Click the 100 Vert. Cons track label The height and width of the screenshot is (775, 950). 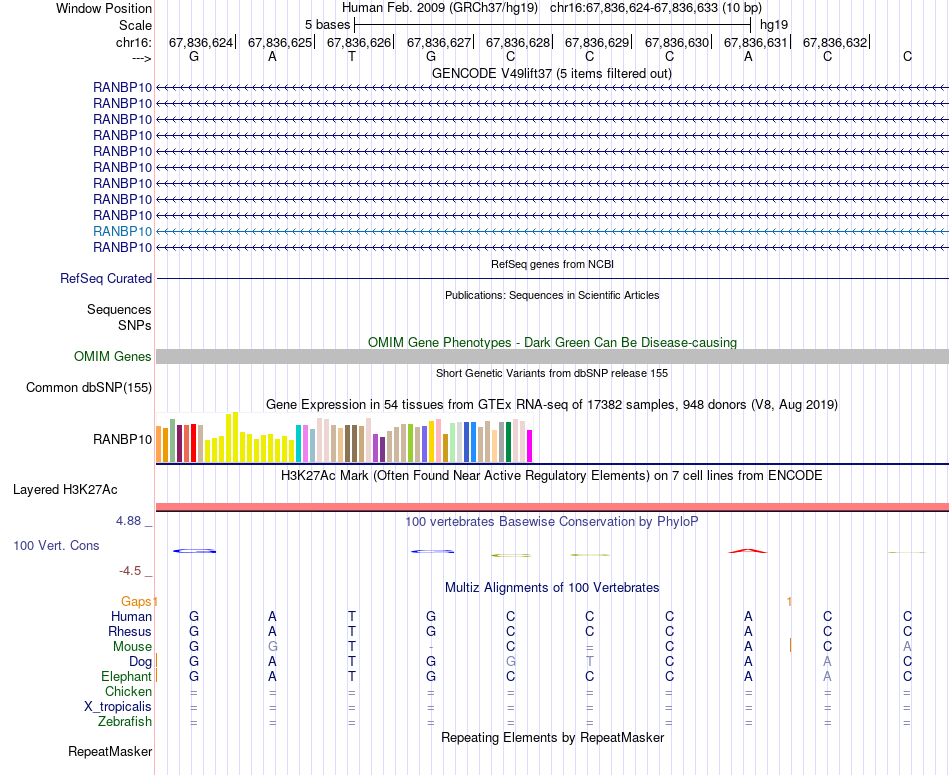pyautogui.click(x=56, y=545)
